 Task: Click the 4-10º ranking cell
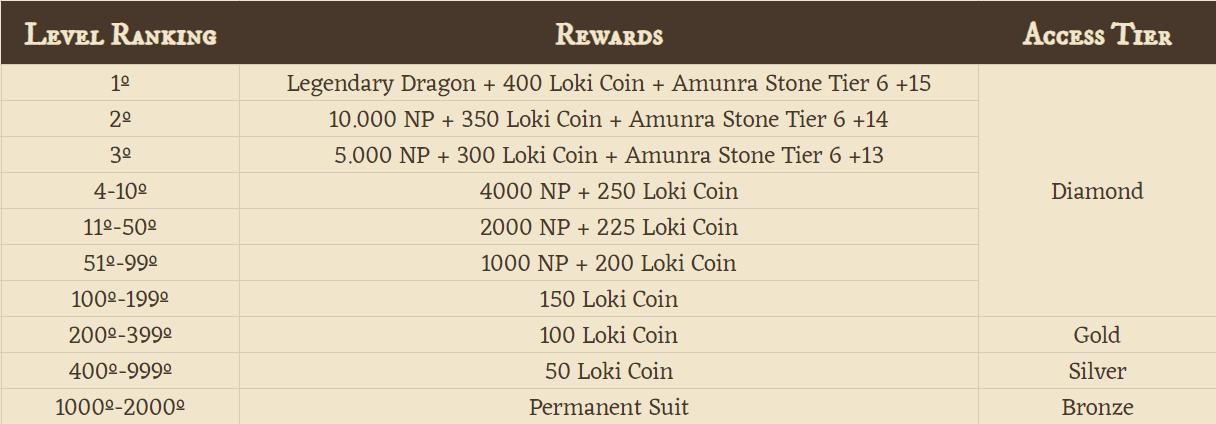(x=120, y=191)
